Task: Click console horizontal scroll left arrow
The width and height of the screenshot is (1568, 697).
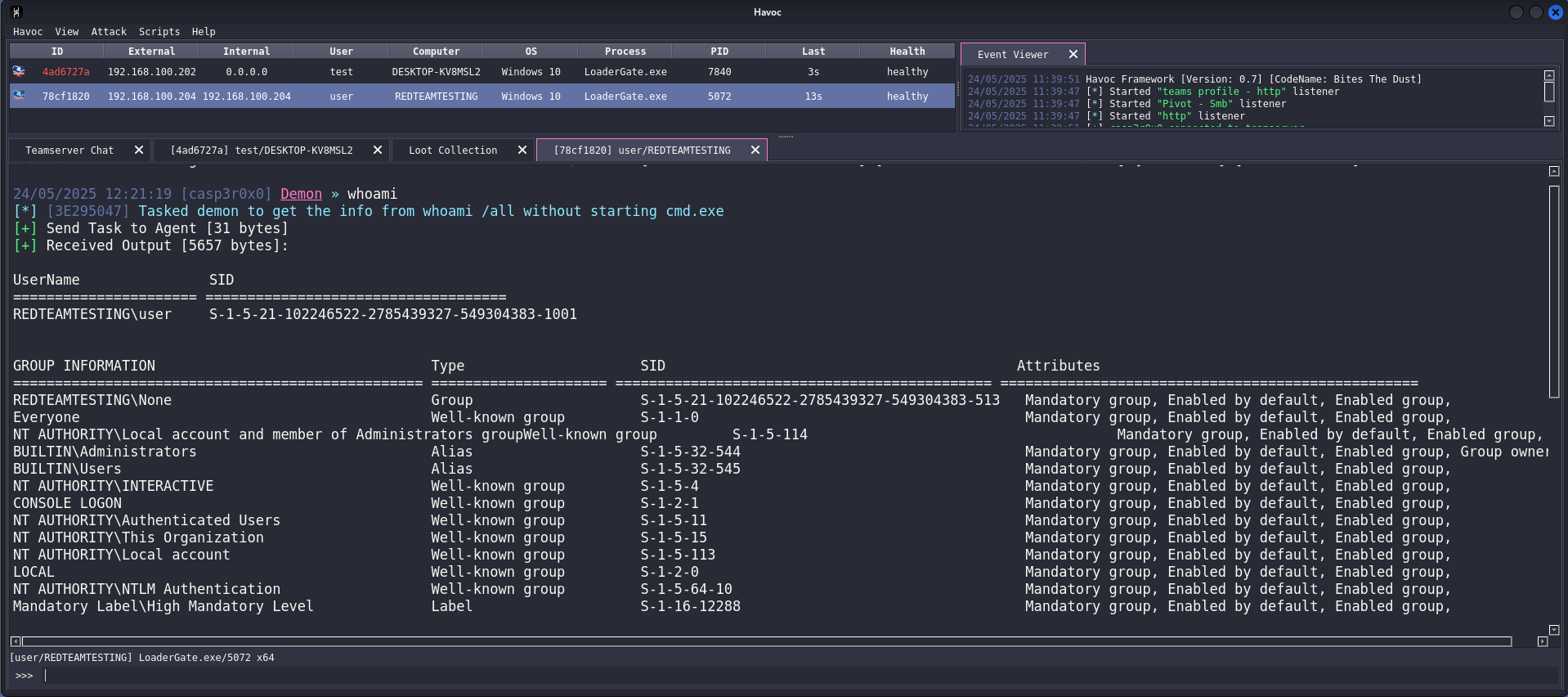Action: pos(16,641)
